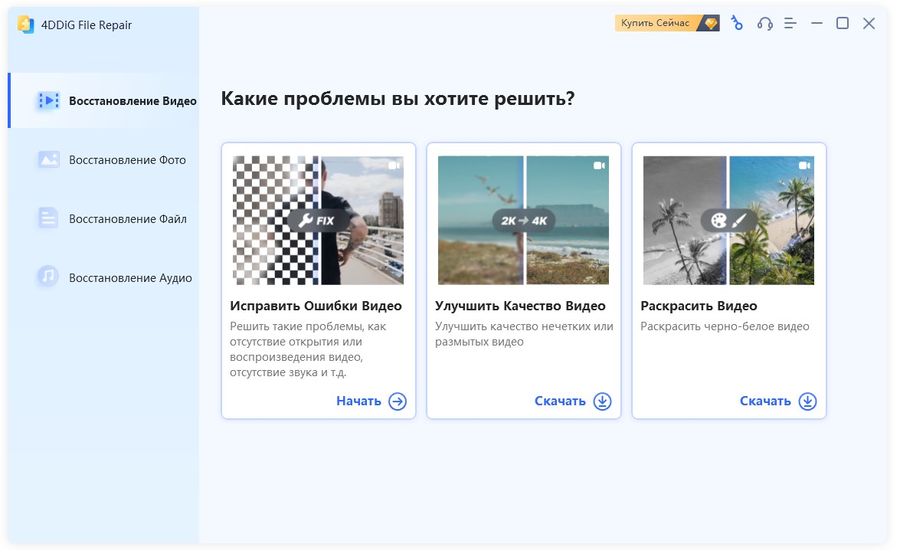Close the 4DDiG File Repair window
Screen dimensions: 900x557
coord(869,24)
